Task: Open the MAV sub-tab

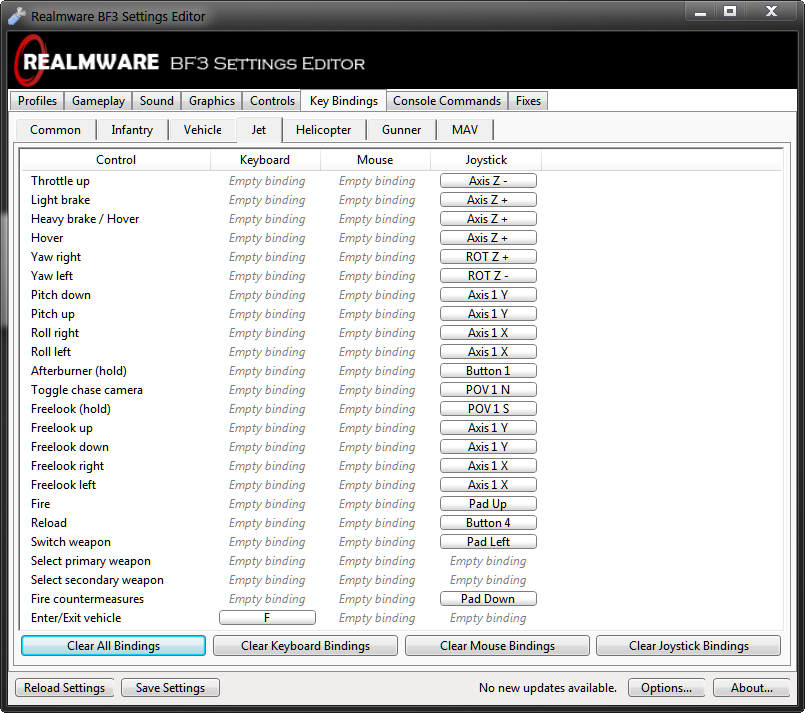Action: tap(465, 130)
